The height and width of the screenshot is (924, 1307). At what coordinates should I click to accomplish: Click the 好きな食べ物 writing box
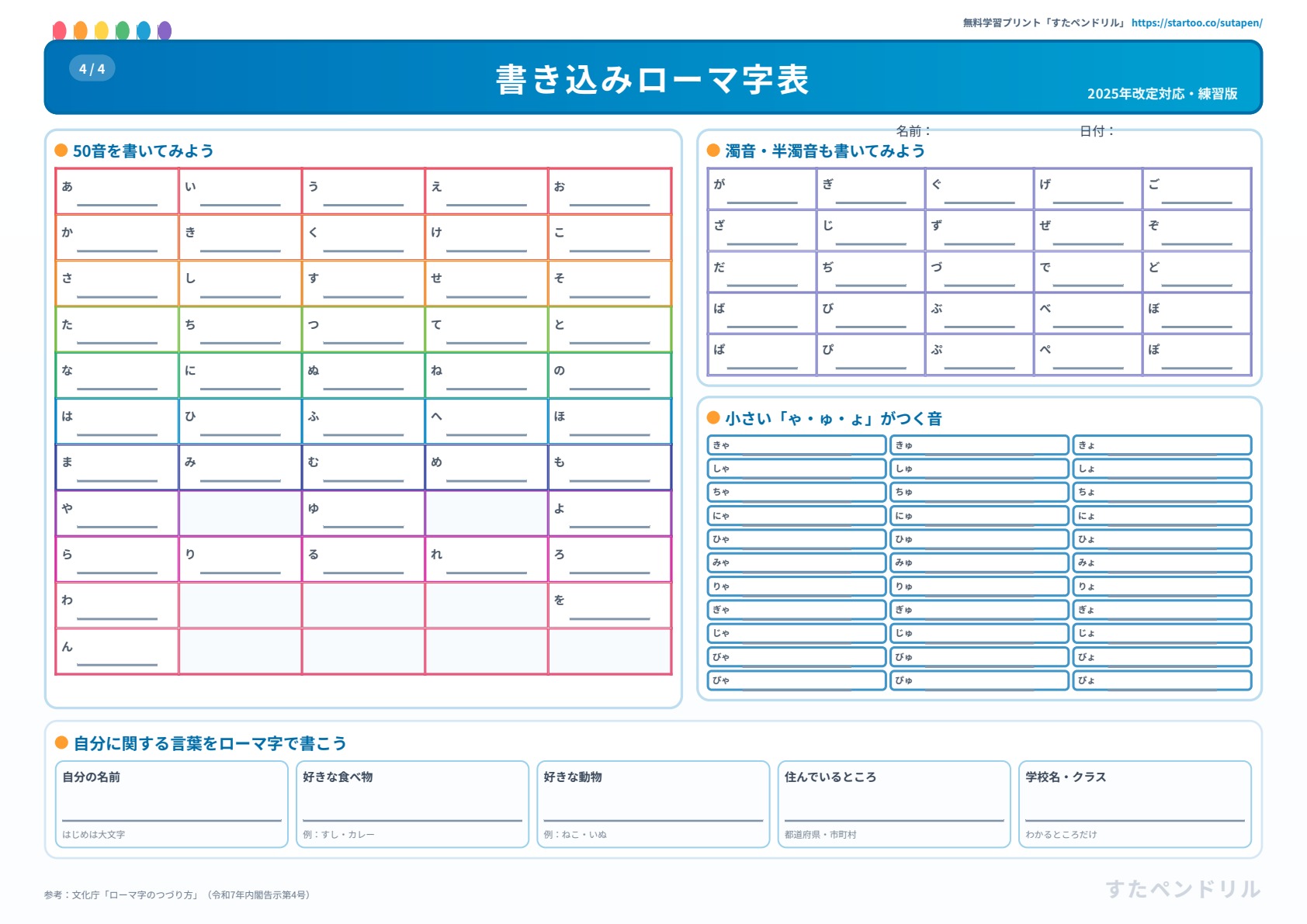click(x=412, y=805)
